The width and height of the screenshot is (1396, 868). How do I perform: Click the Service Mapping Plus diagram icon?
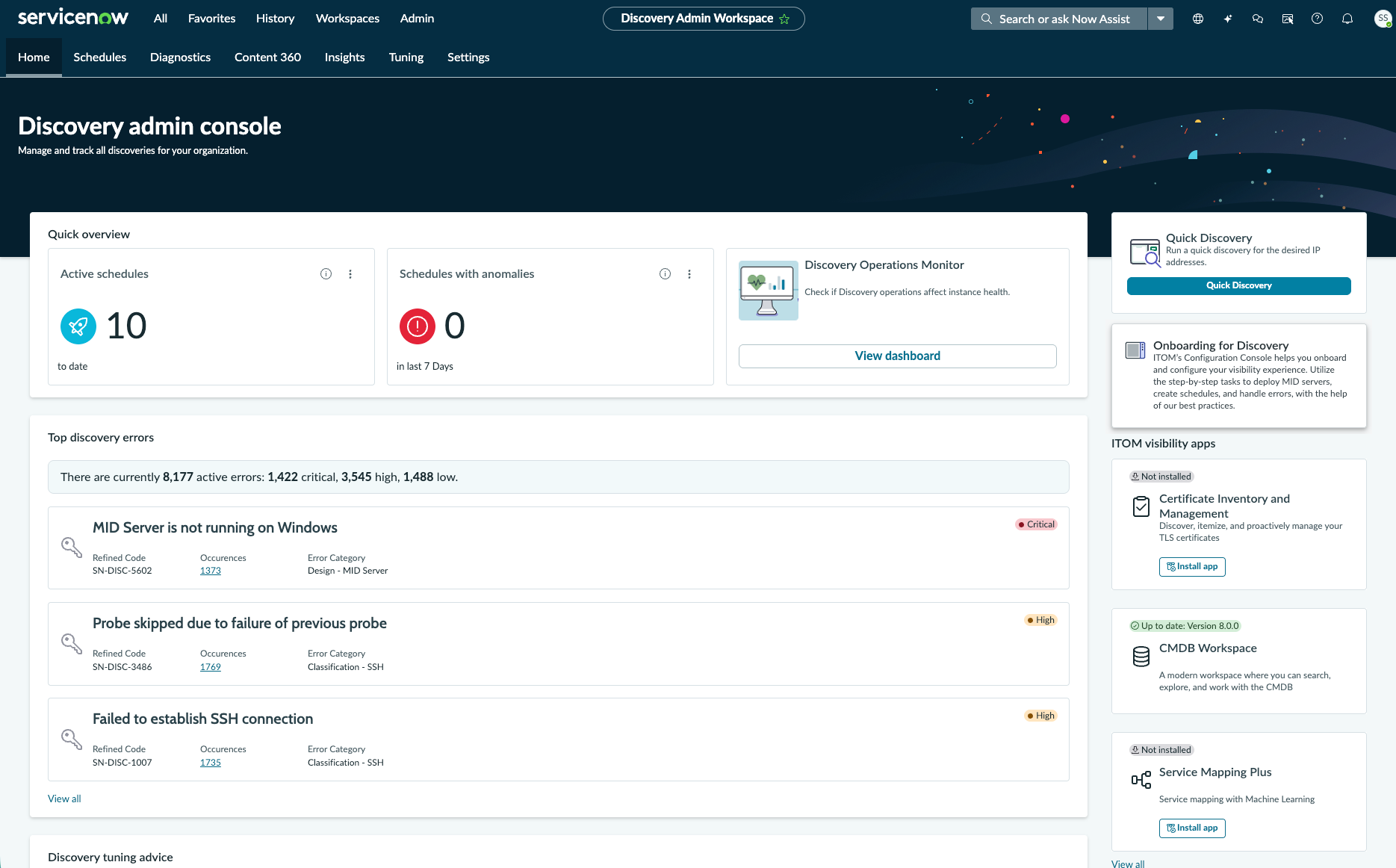1141,780
